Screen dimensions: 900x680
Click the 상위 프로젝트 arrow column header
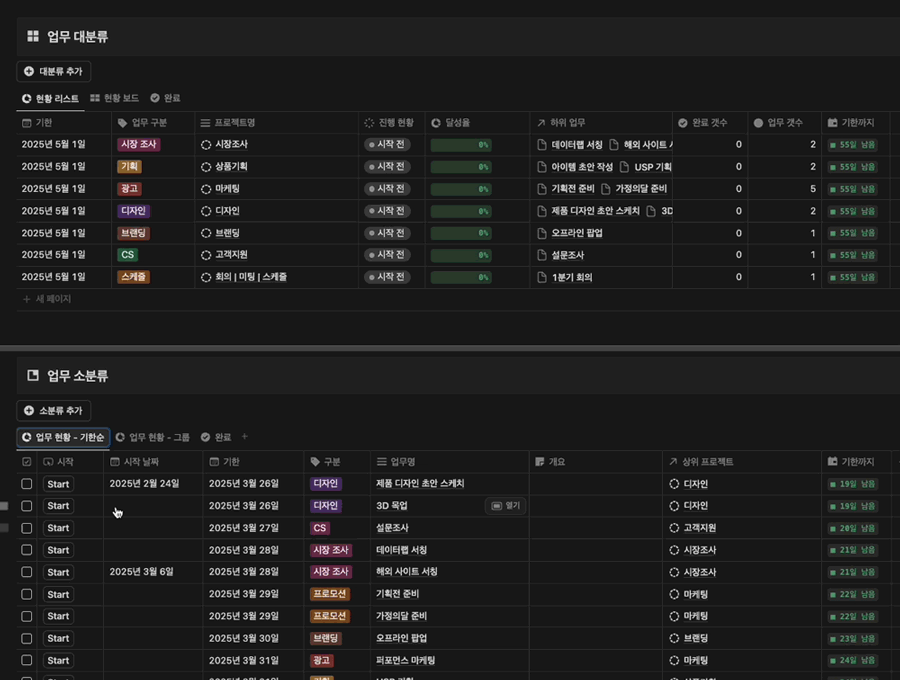tap(708, 462)
